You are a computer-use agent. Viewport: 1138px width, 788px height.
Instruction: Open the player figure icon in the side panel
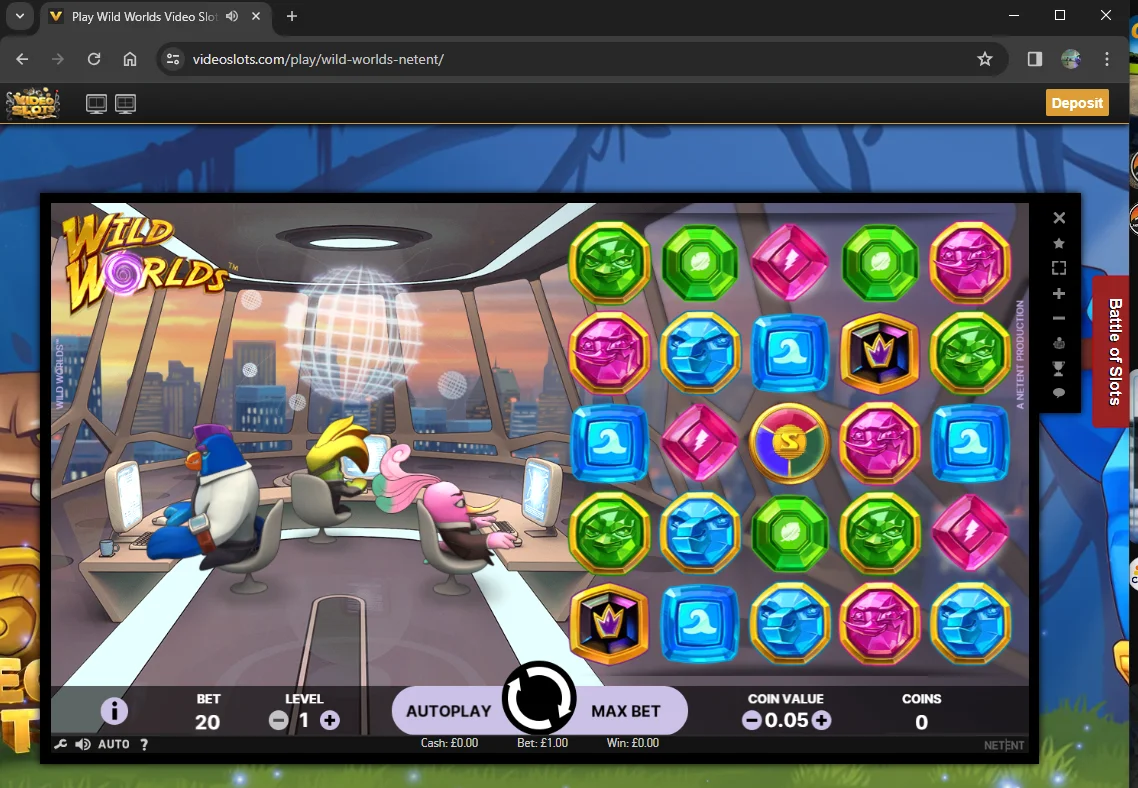click(x=1059, y=343)
